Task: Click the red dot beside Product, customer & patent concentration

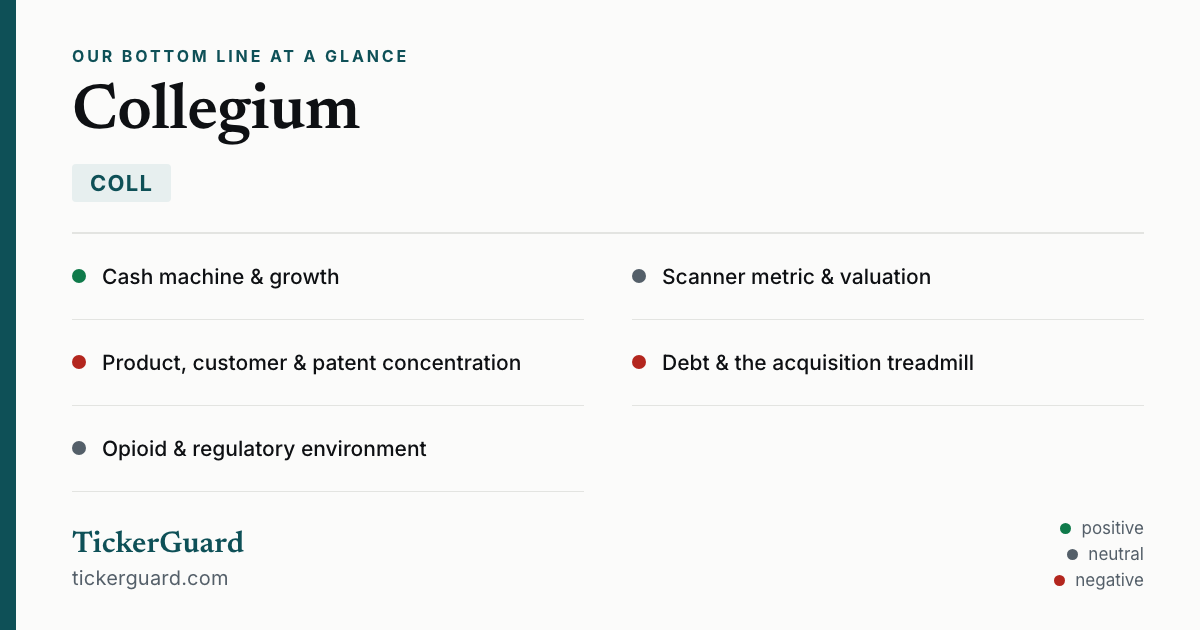Action: pos(79,362)
